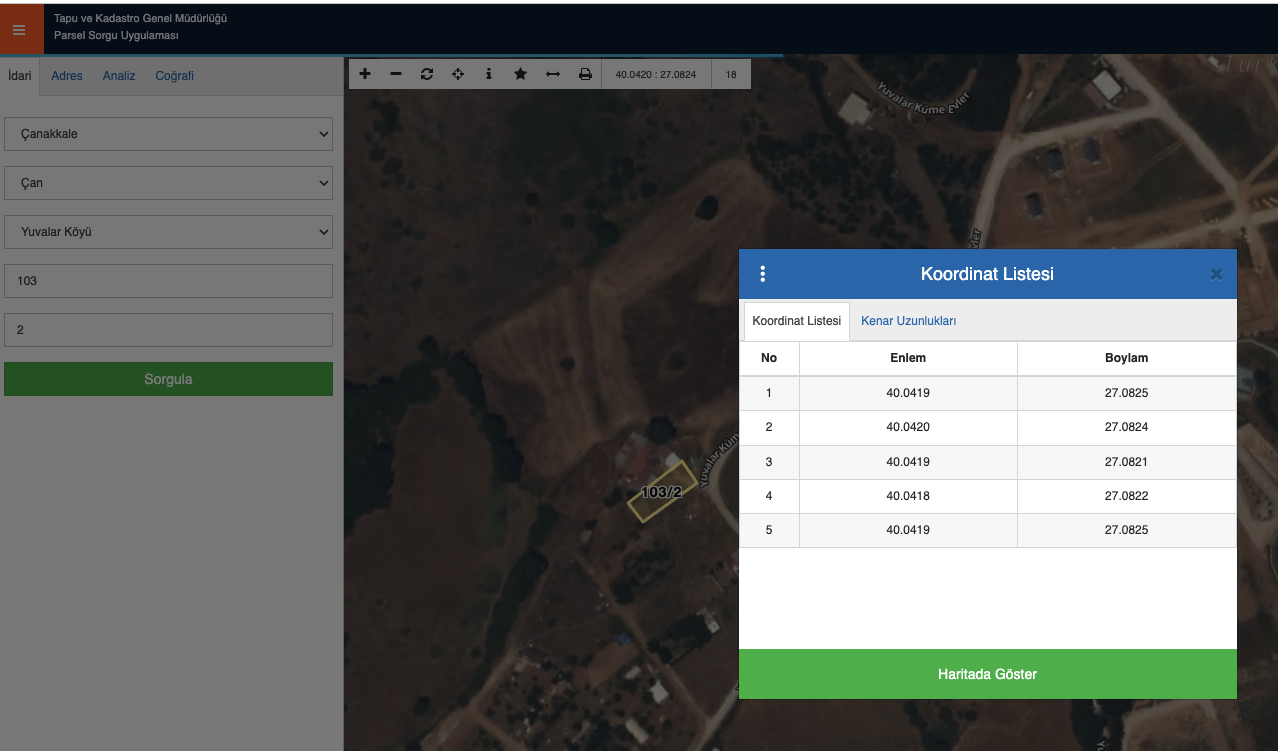Open the hamburger menu in header
The height and width of the screenshot is (751, 1278).
pyautogui.click(x=19, y=30)
